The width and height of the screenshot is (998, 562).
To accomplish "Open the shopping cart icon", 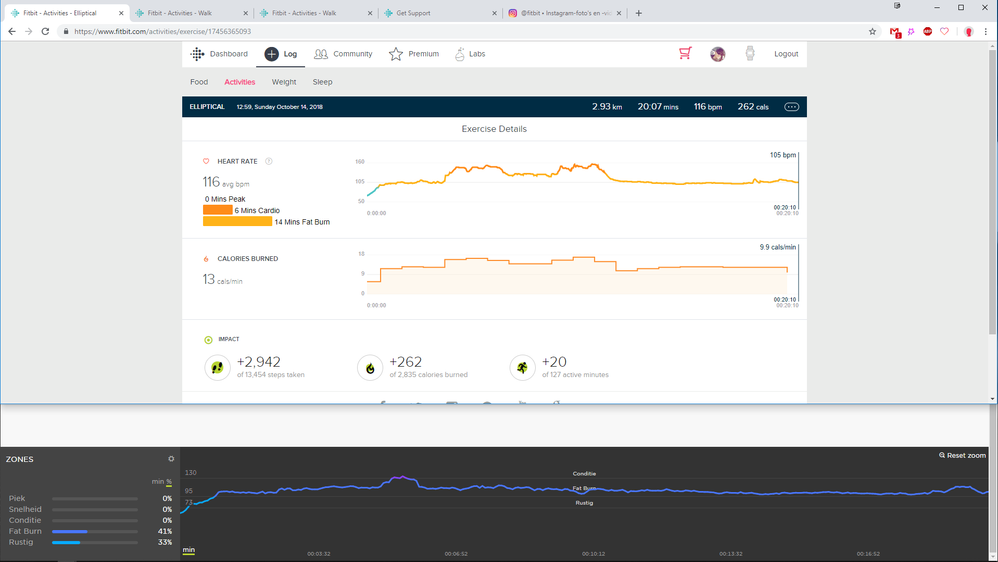I will [685, 53].
